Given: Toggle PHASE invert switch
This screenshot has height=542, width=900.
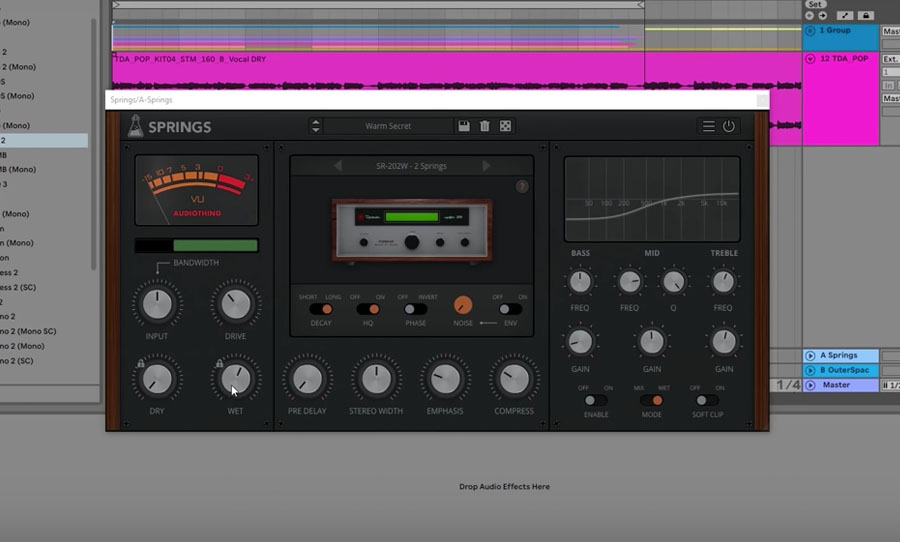Looking at the screenshot, I should (415, 309).
